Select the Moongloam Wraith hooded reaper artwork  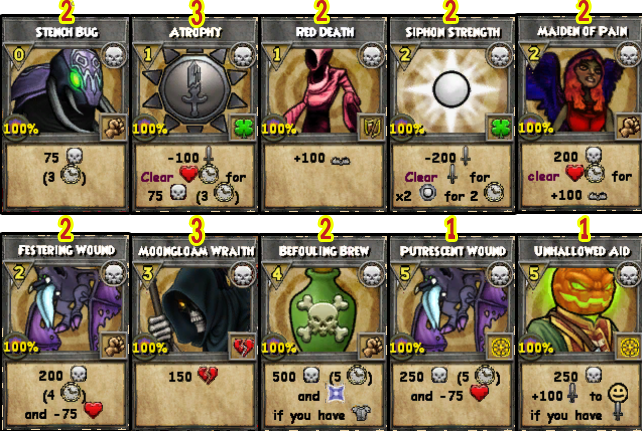[x=195, y=309]
